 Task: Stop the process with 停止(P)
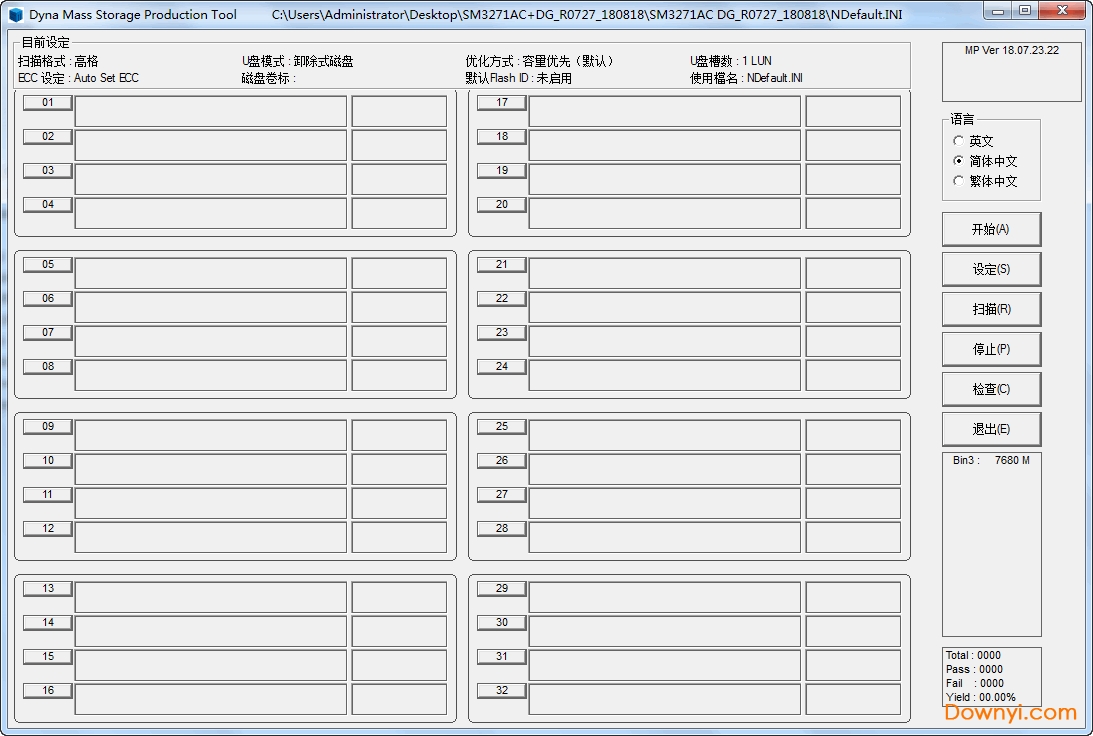991,349
